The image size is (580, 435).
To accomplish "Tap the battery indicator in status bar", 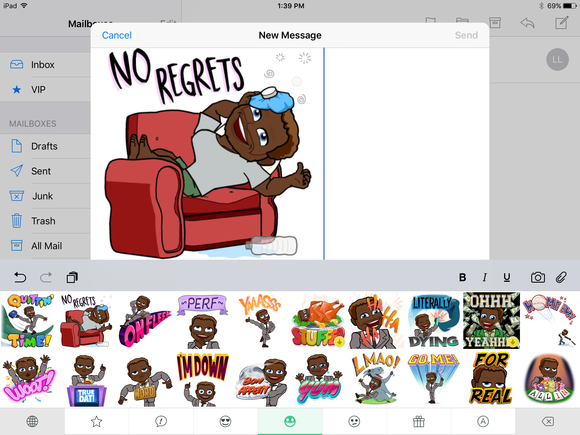I will [x=569, y=6].
